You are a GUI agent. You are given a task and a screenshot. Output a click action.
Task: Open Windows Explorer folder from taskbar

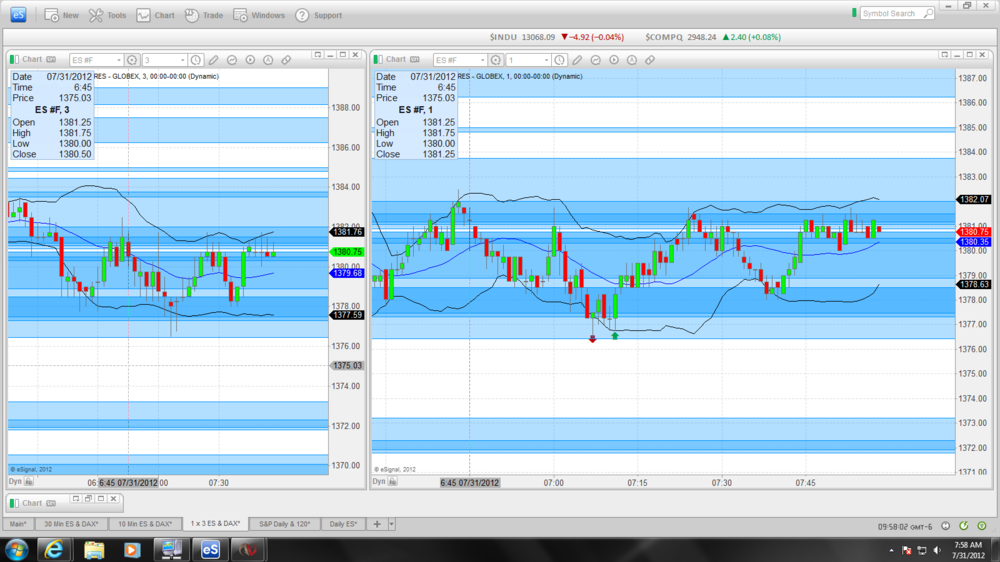click(94, 549)
